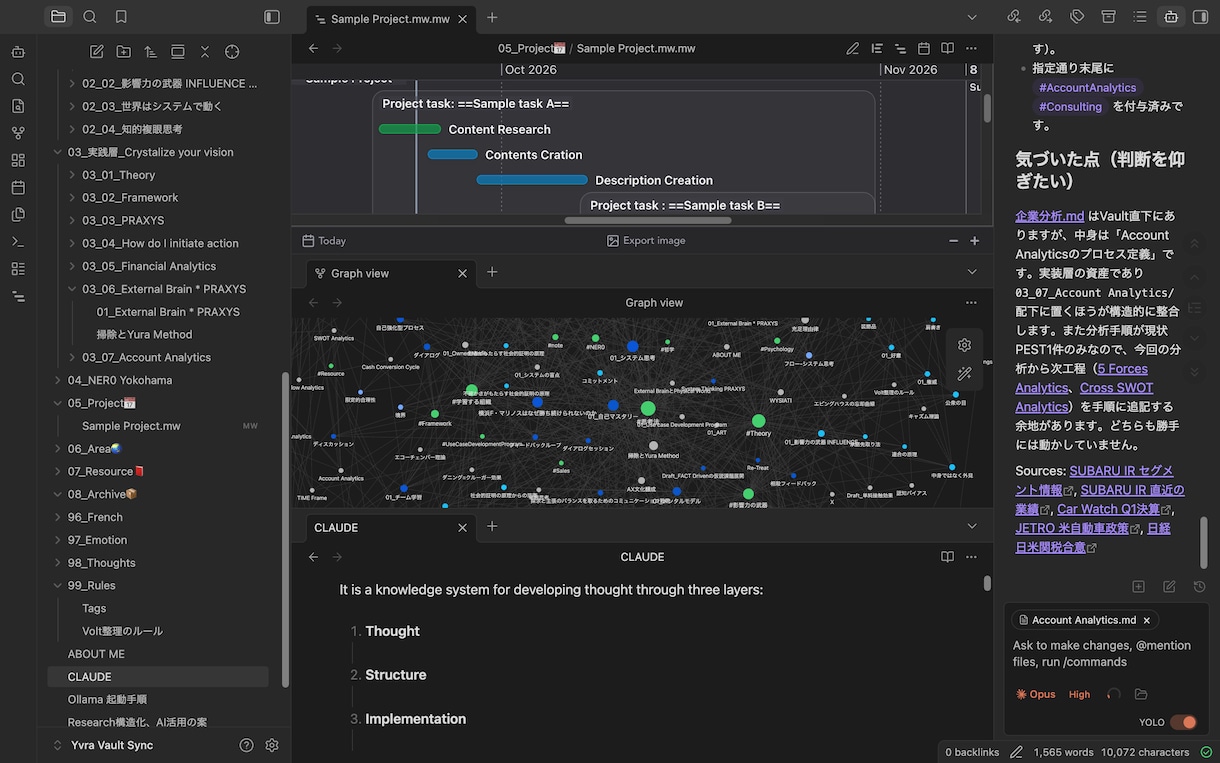Open the Outgoing links panel icon
1220x763 pixels.
click(x=1046, y=17)
